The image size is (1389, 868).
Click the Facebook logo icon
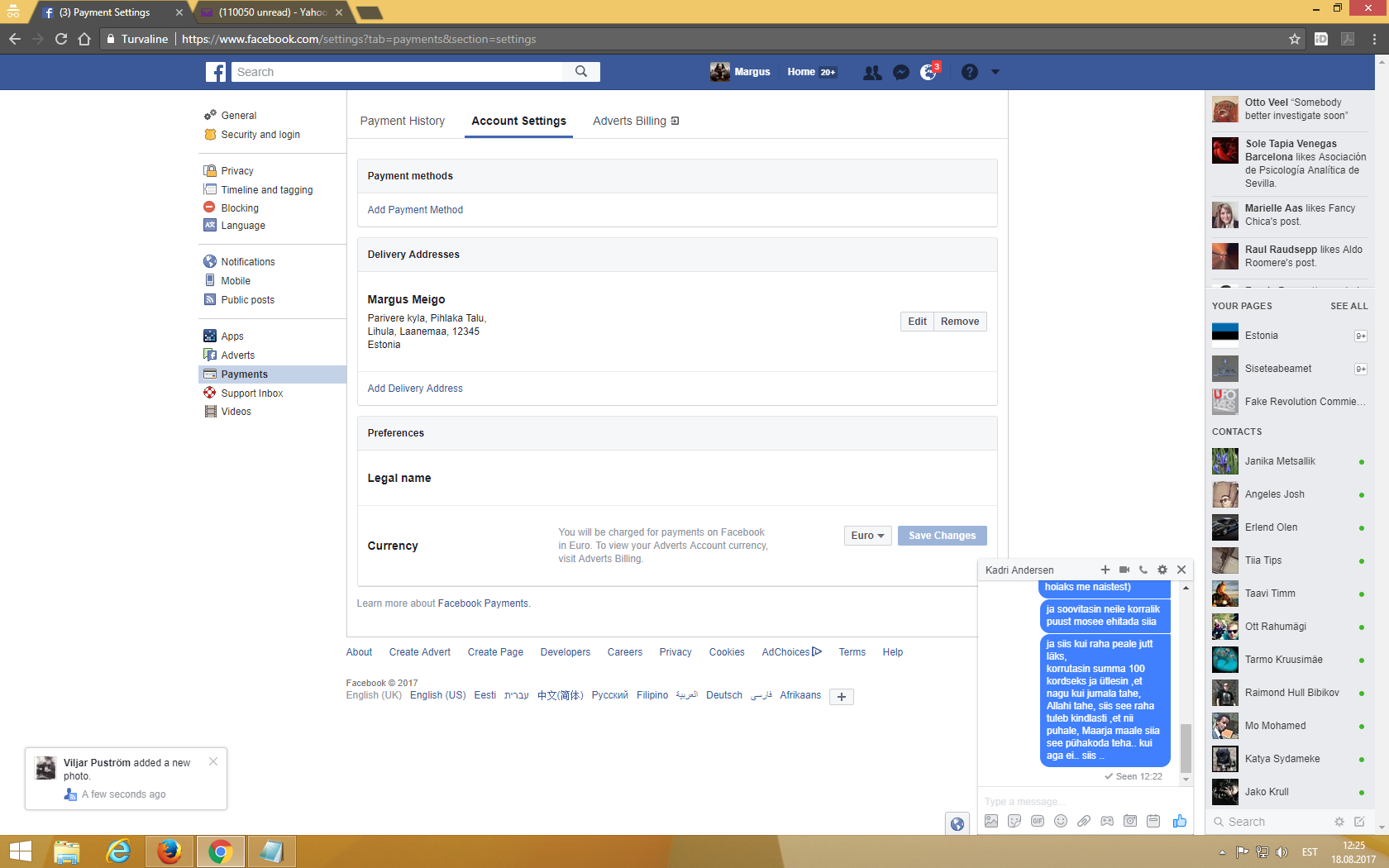point(216,72)
